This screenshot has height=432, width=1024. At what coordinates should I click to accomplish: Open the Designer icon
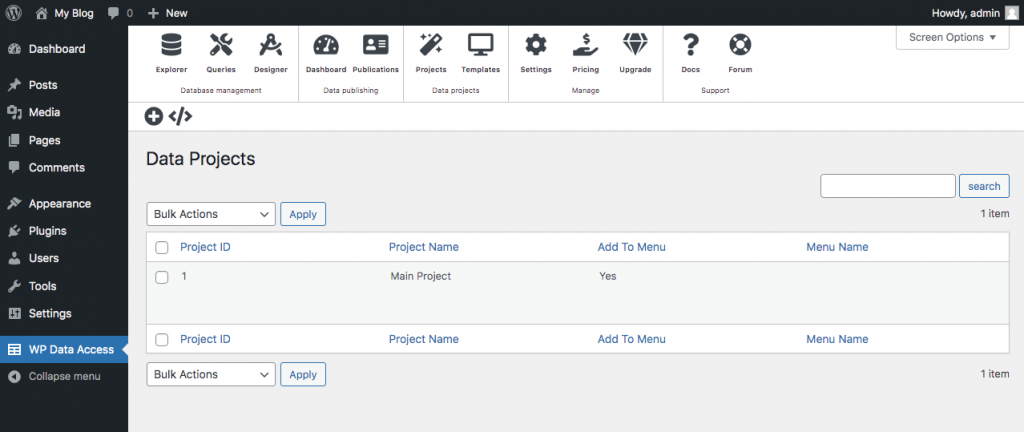tap(270, 46)
